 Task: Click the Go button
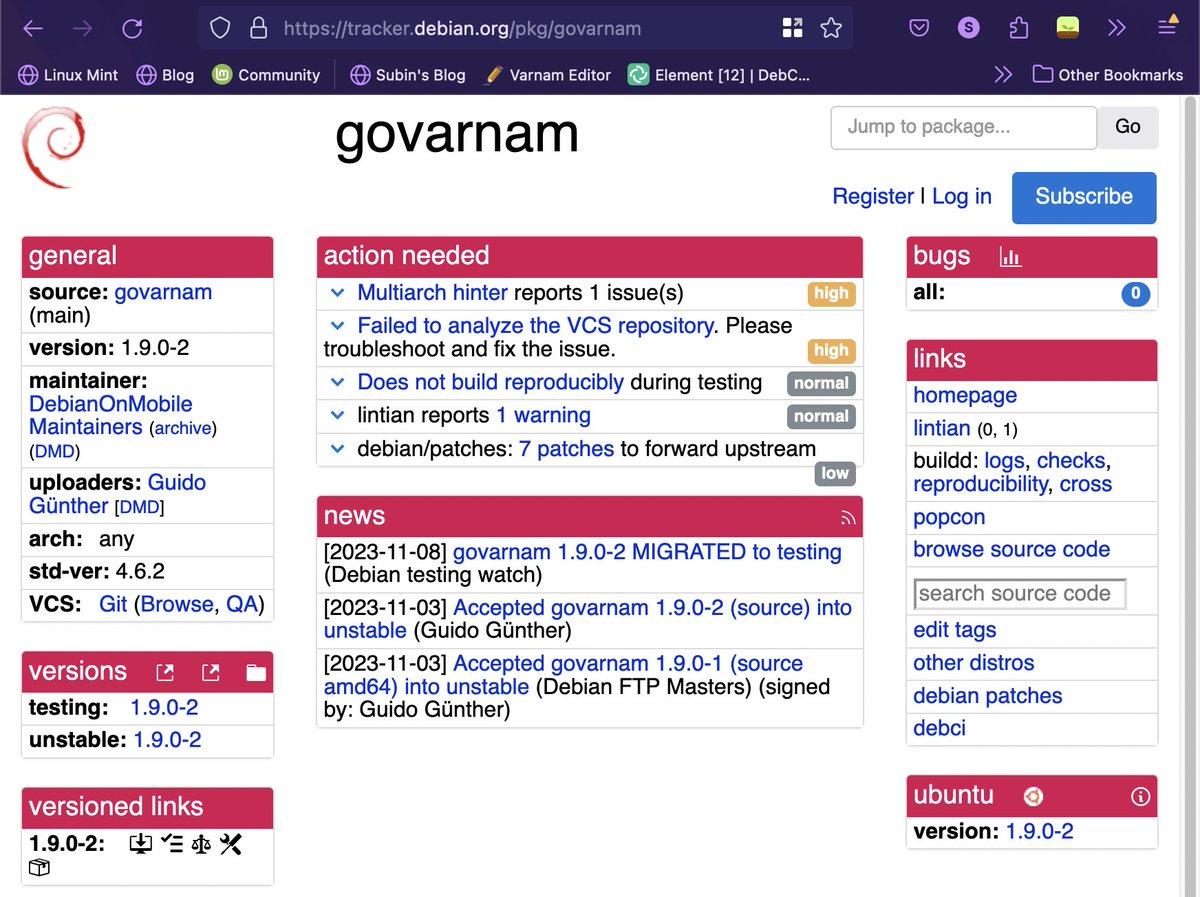point(1128,127)
